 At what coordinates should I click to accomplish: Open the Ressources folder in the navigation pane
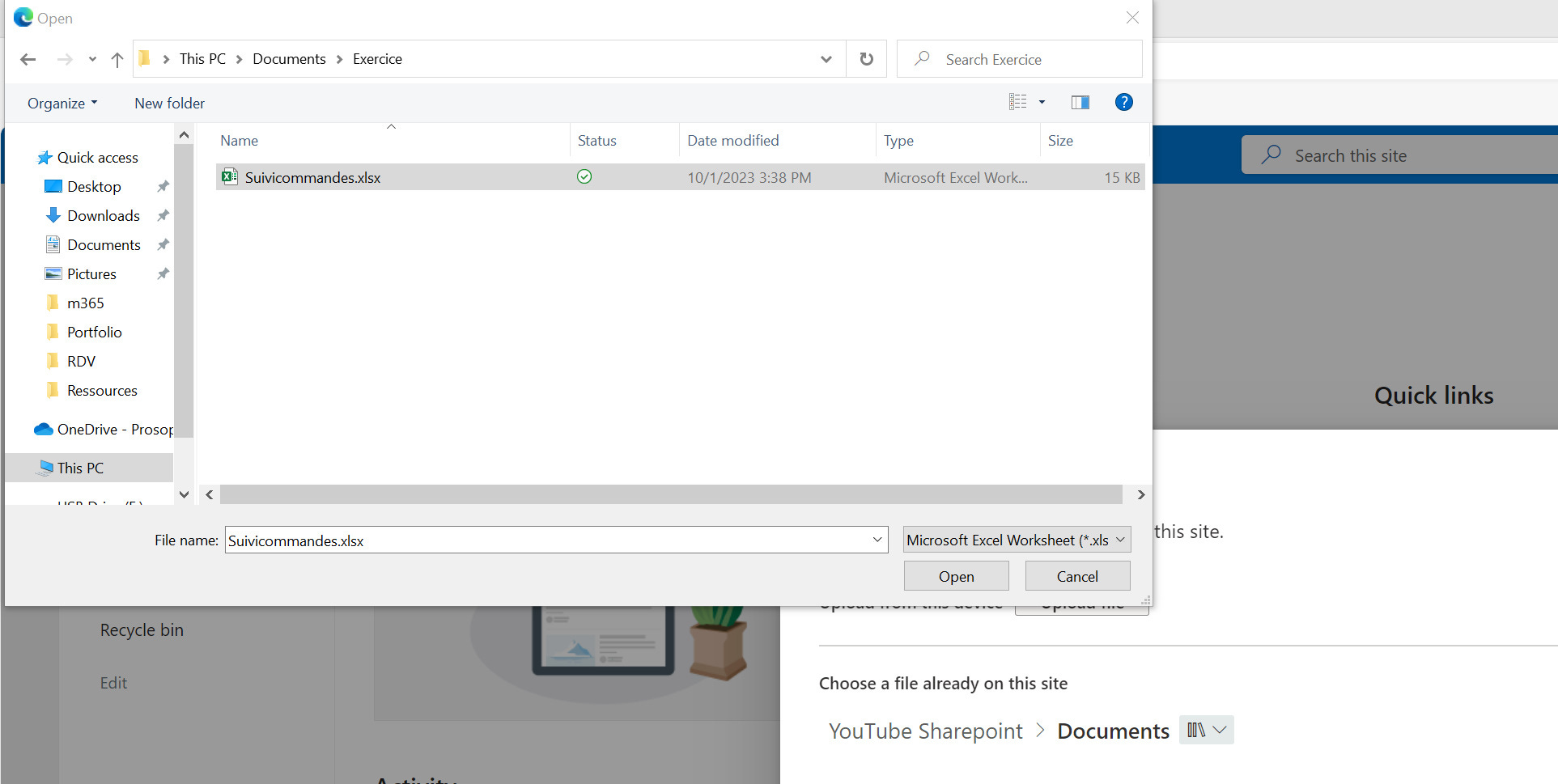click(x=103, y=390)
